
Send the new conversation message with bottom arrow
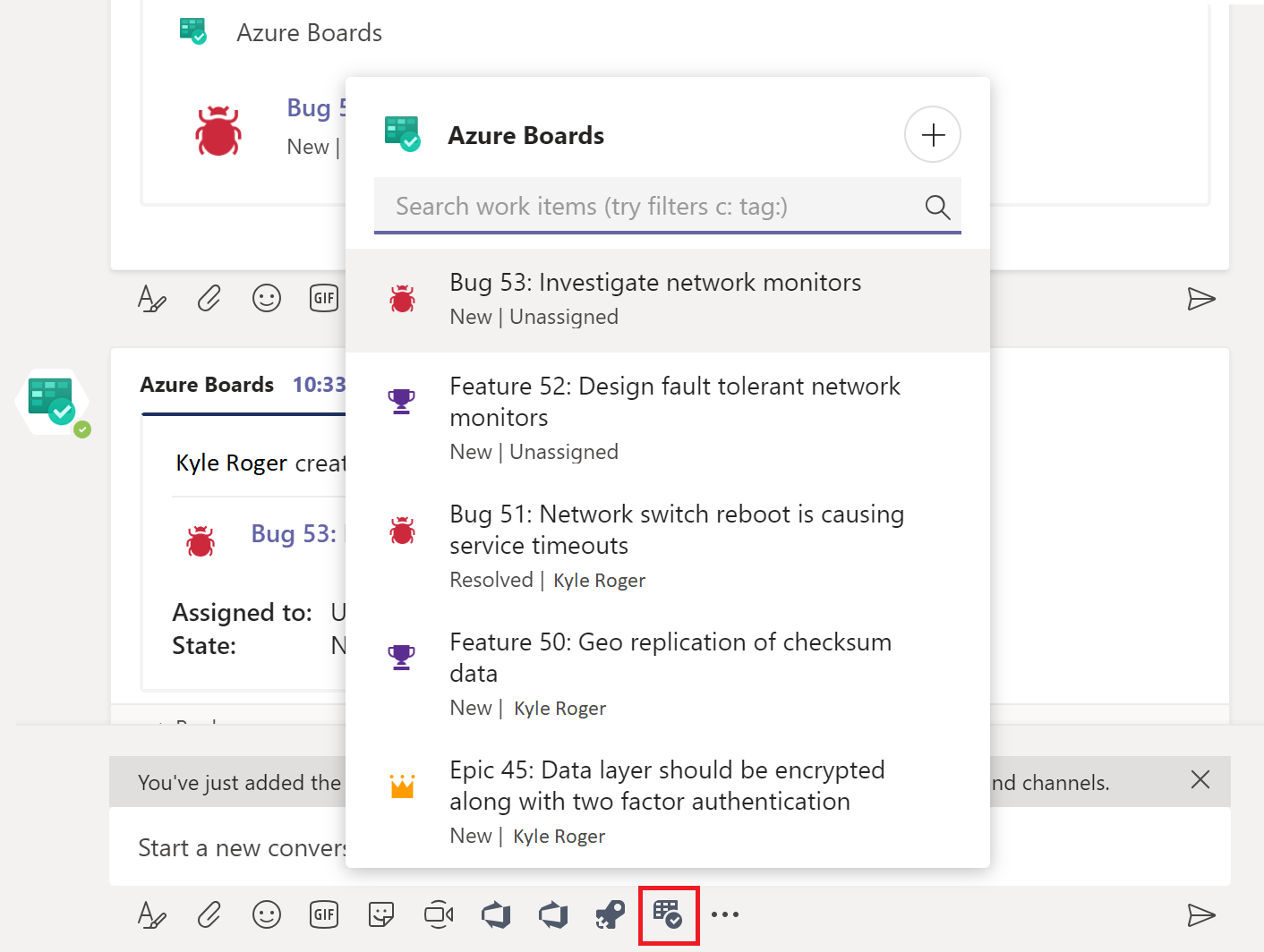pyautogui.click(x=1200, y=915)
